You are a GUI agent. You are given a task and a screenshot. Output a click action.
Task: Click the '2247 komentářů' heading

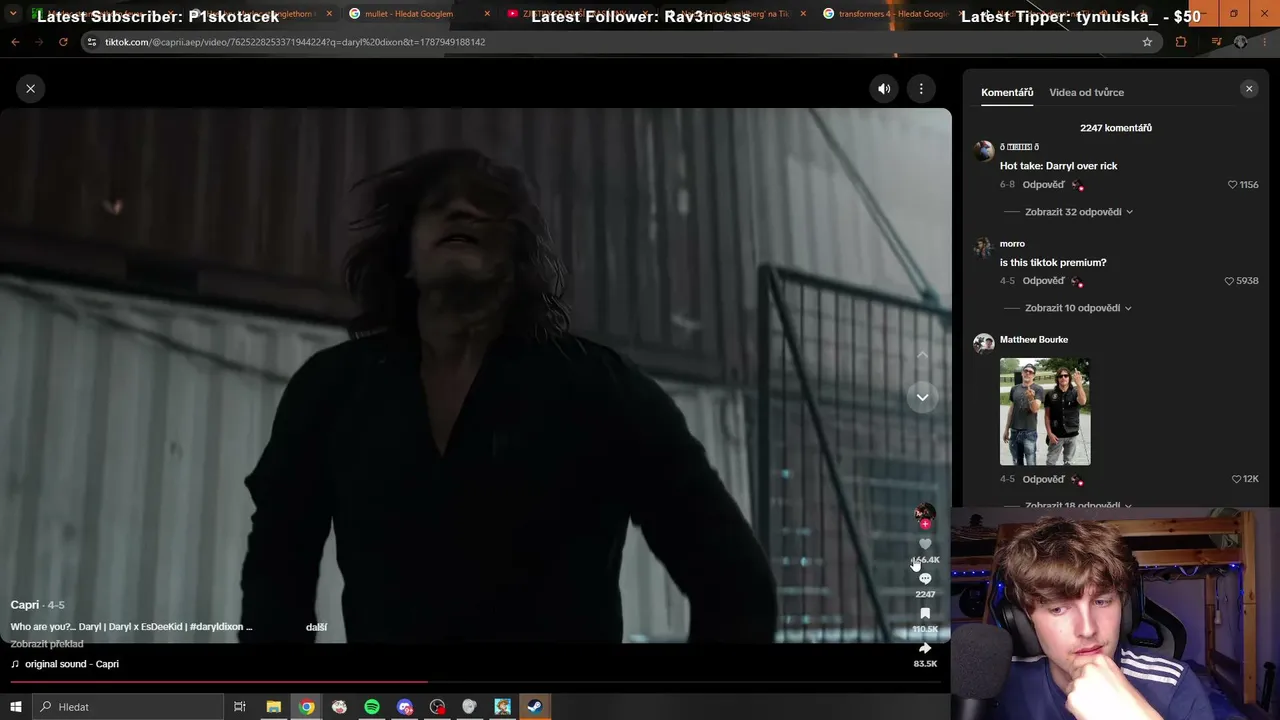click(x=1116, y=128)
